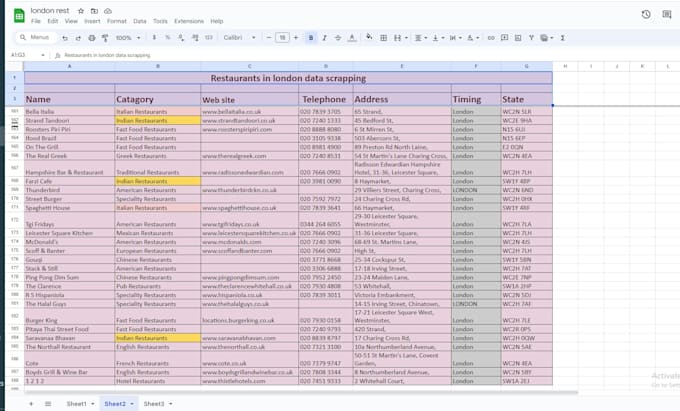
Task: Expand the name box dropdown arrow
Action: (x=42, y=55)
